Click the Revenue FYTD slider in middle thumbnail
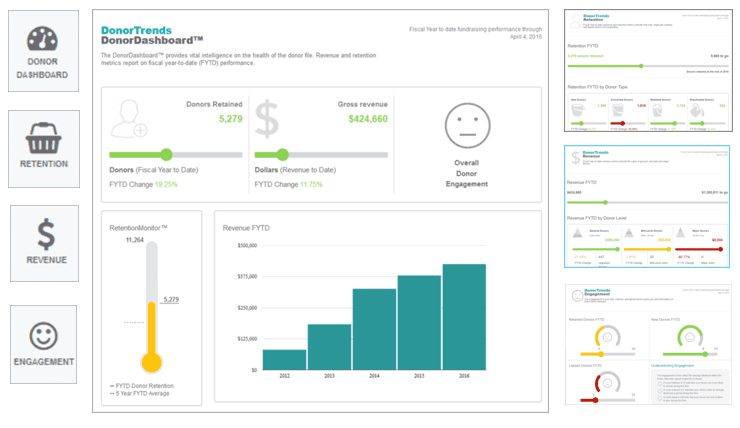Viewport: 740px width, 428px height. coord(647,202)
